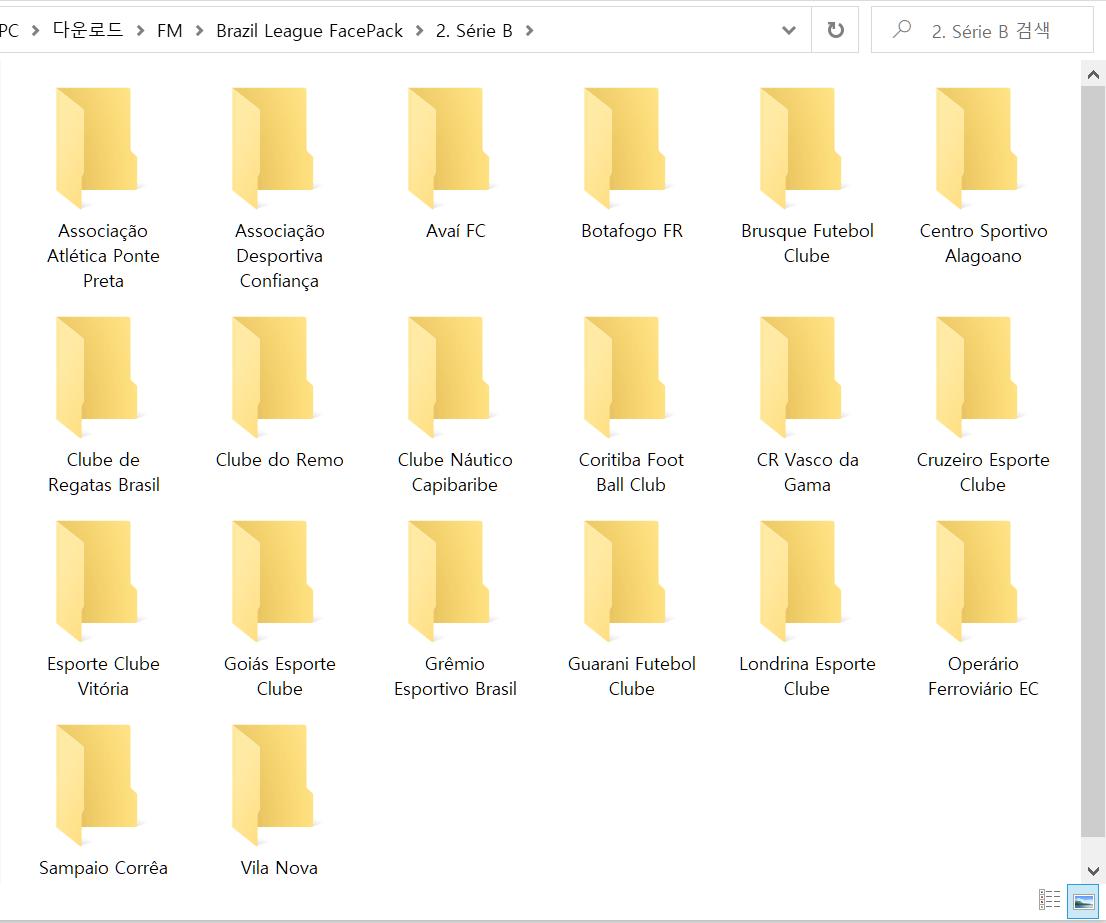Refresh the current folder view
This screenshot has height=923, width=1106.
835,30
